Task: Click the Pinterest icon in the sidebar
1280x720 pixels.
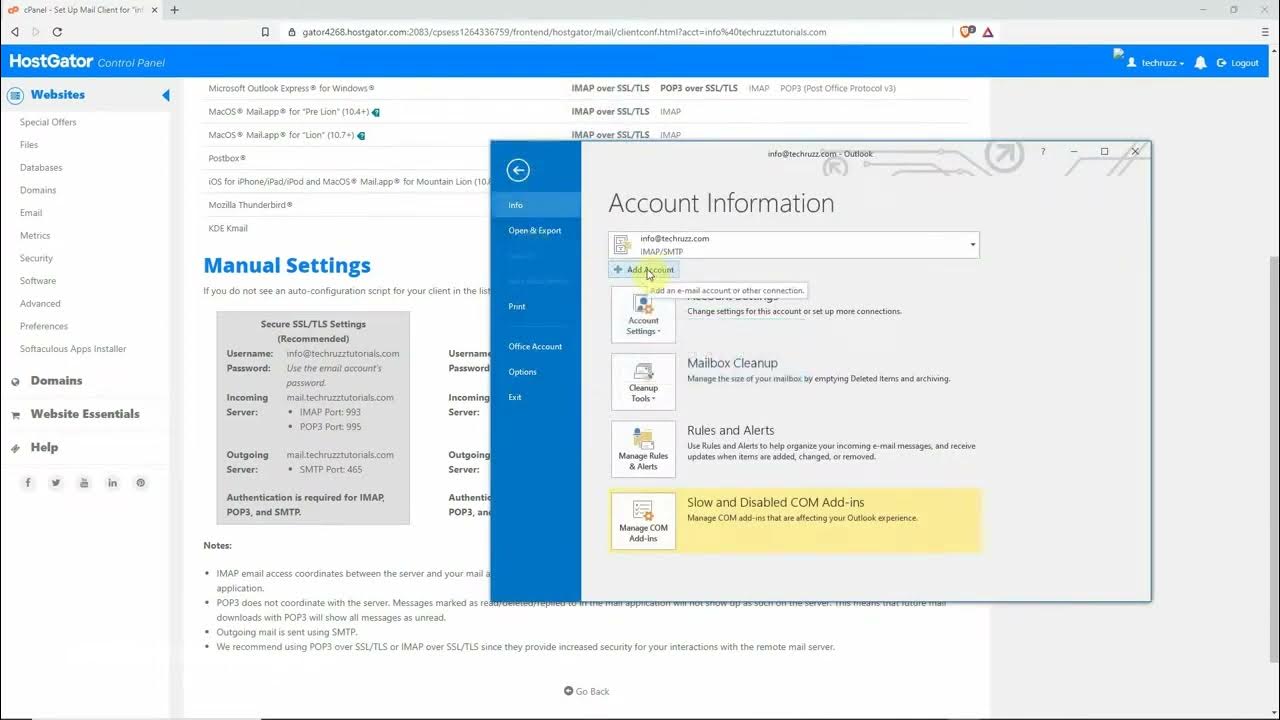Action: 141,483
